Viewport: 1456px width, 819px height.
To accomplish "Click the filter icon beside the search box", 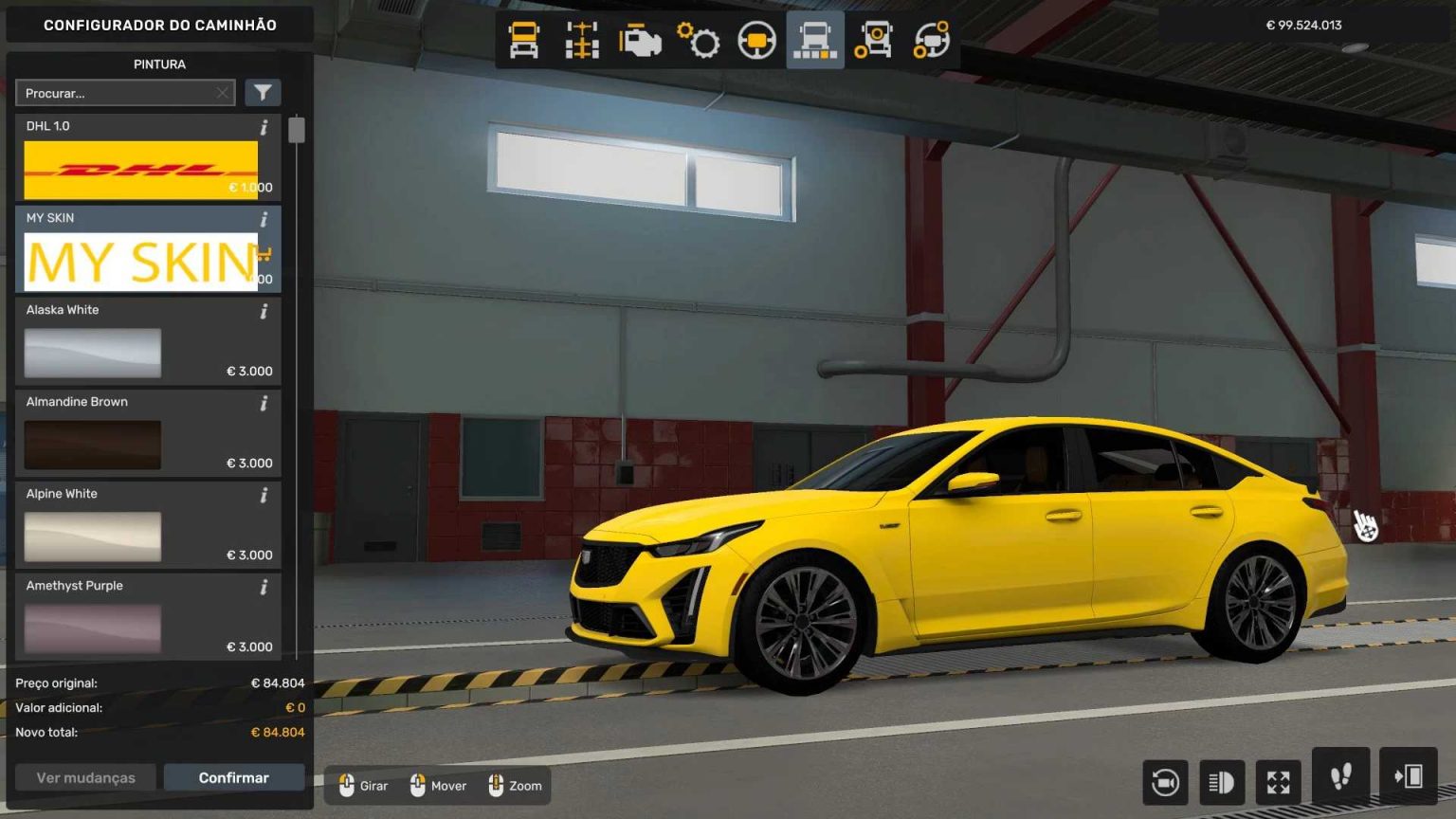I will point(263,92).
